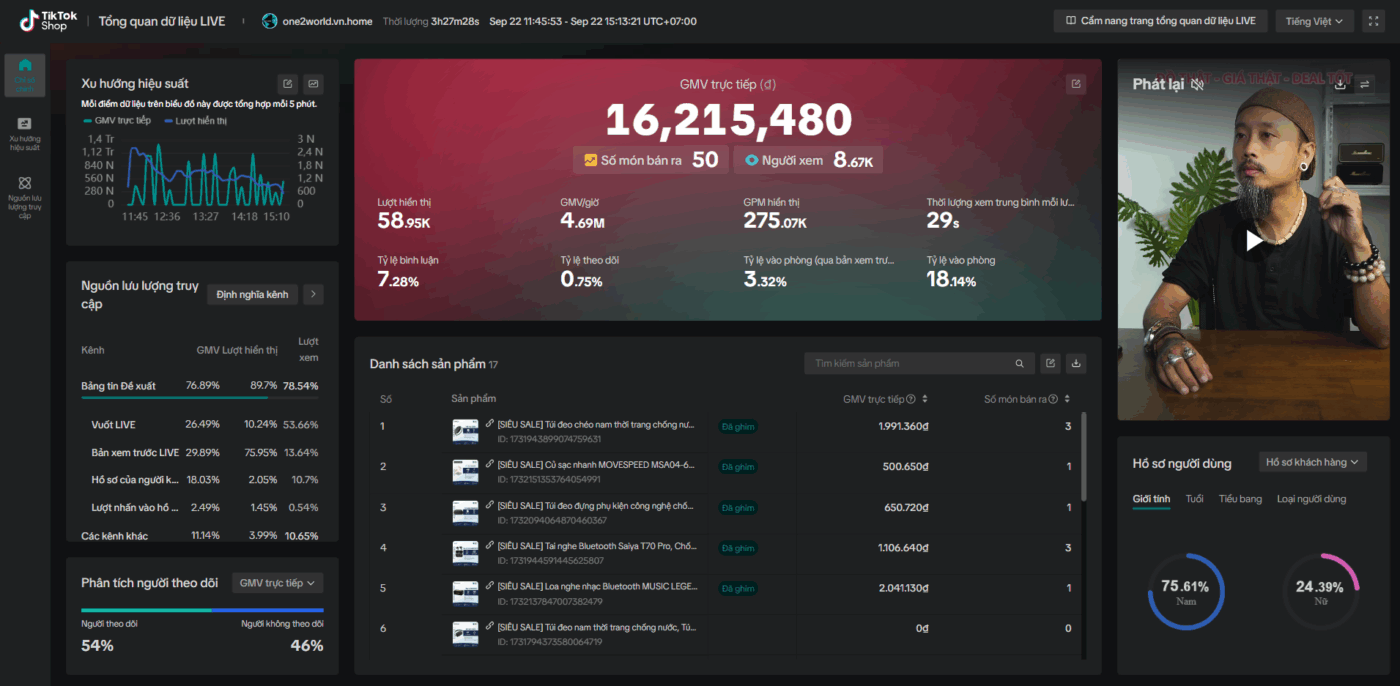This screenshot has width=1400, height=686.
Task: Click the edit icon on the GMV trực tiếp card
Action: pos(1076,84)
